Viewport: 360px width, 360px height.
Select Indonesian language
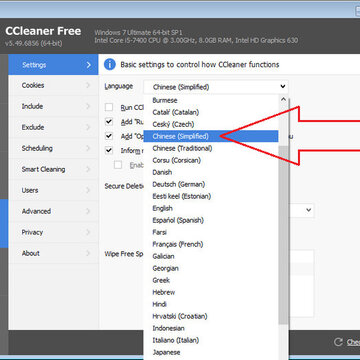pos(211,328)
